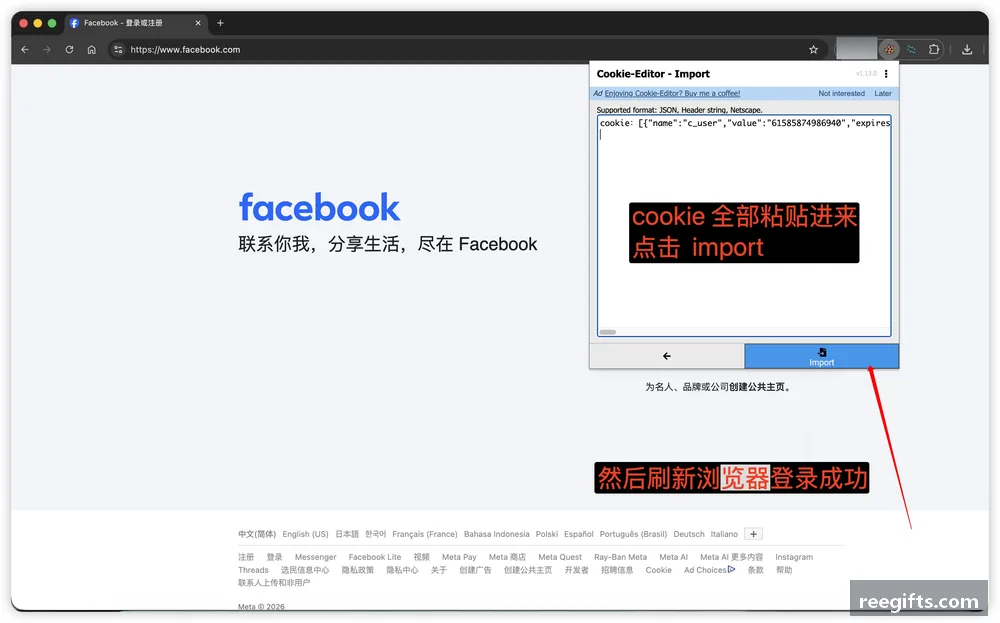
Task: Open the 注册 footer link
Action: click(x=246, y=557)
